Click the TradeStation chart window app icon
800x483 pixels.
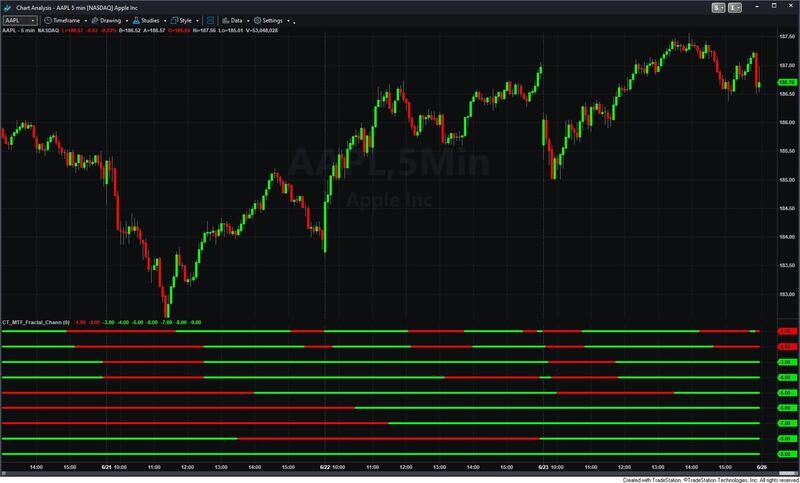(7, 8)
